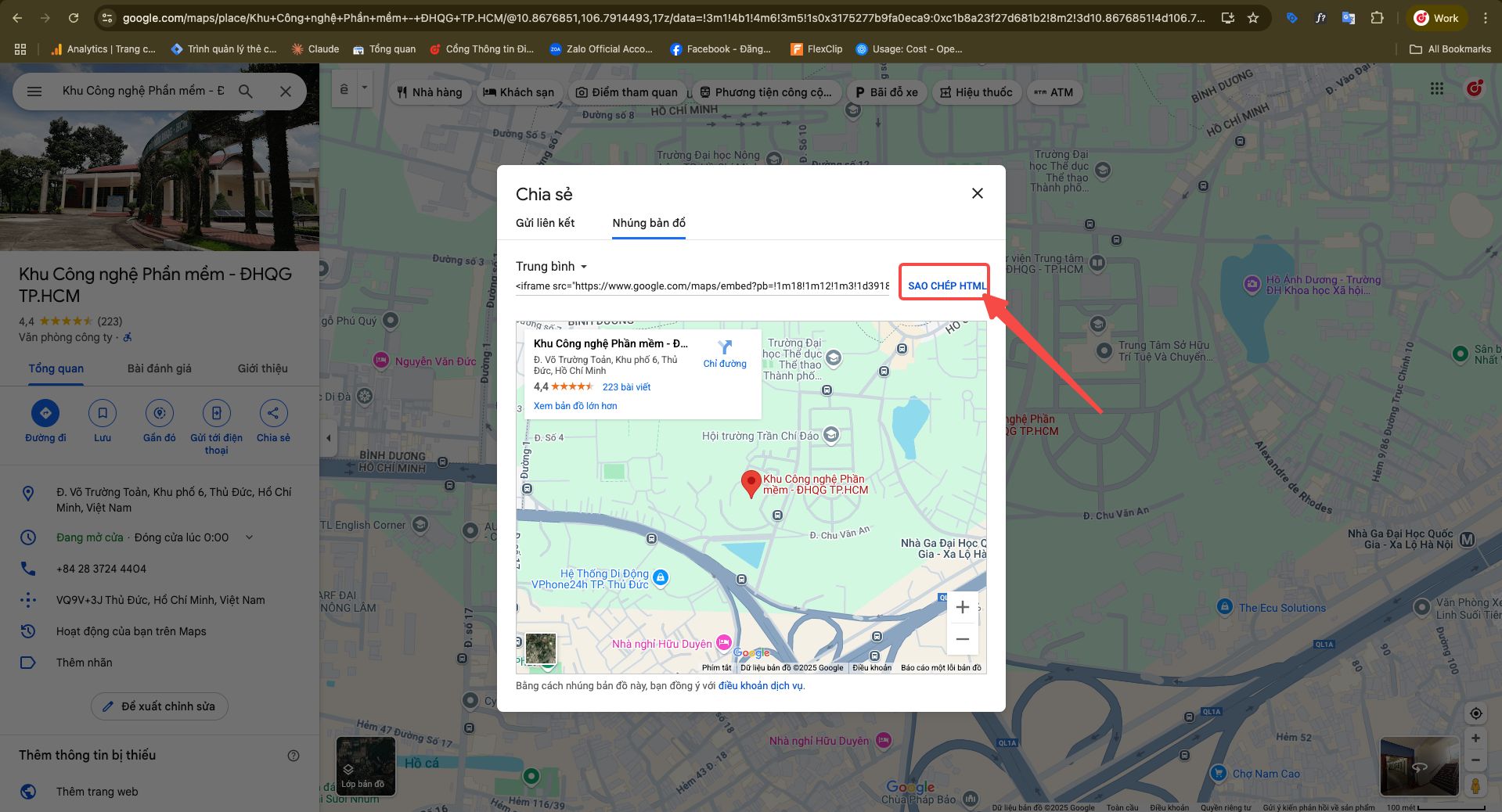This screenshot has width=1502, height=812.
Task: Click the Gần đó nearby icon
Action: point(160,413)
